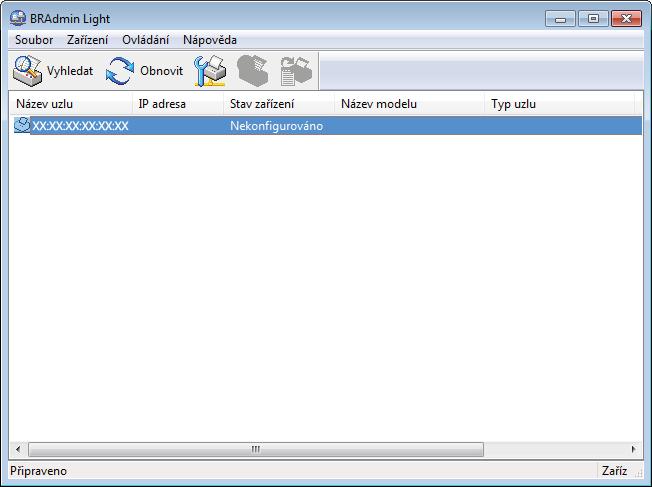Click the Nekonfigurováno status cell
The width and height of the screenshot is (652, 487).
click(x=277, y=126)
